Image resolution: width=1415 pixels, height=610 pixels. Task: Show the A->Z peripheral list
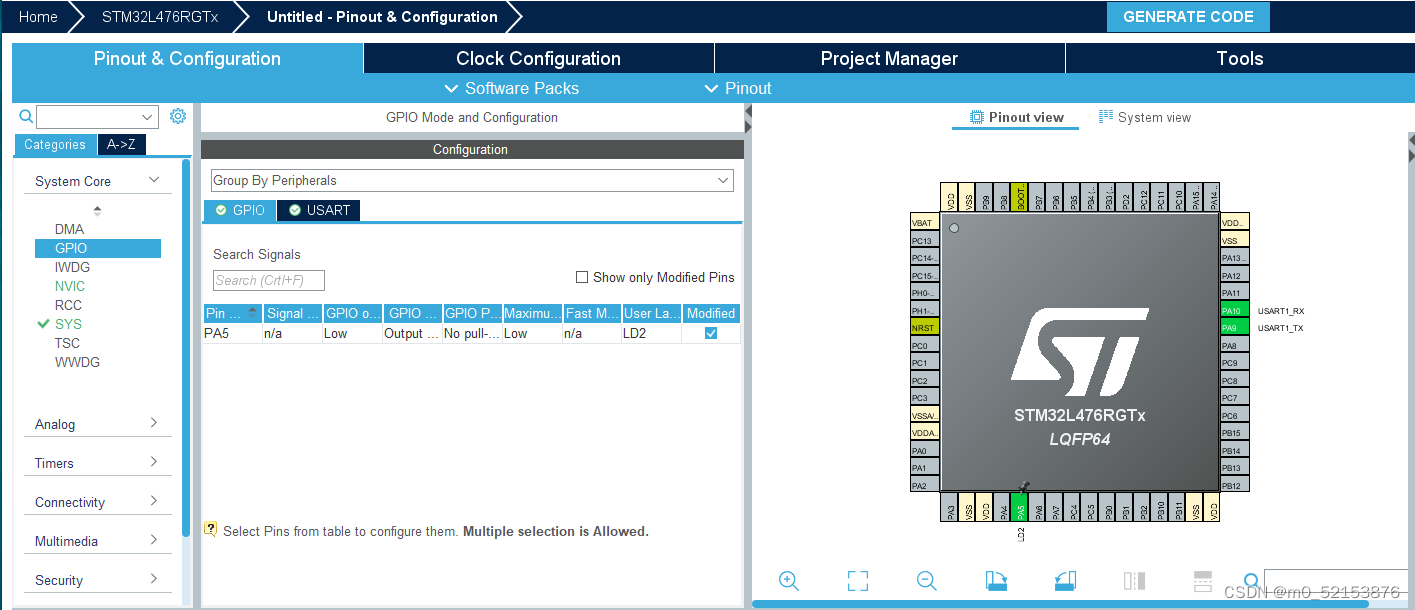pyautogui.click(x=121, y=145)
